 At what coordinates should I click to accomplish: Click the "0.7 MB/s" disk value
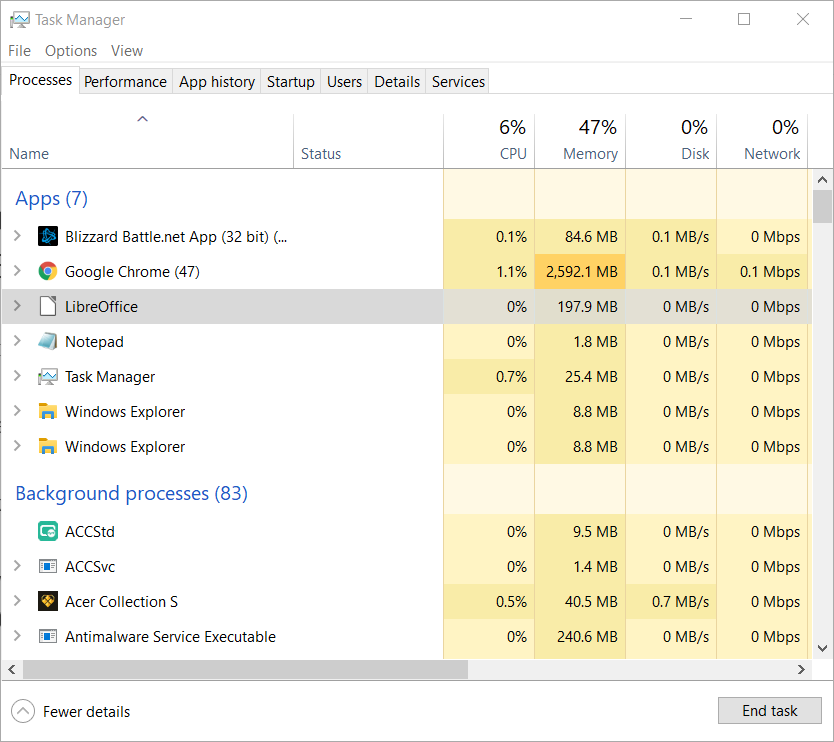tap(680, 602)
